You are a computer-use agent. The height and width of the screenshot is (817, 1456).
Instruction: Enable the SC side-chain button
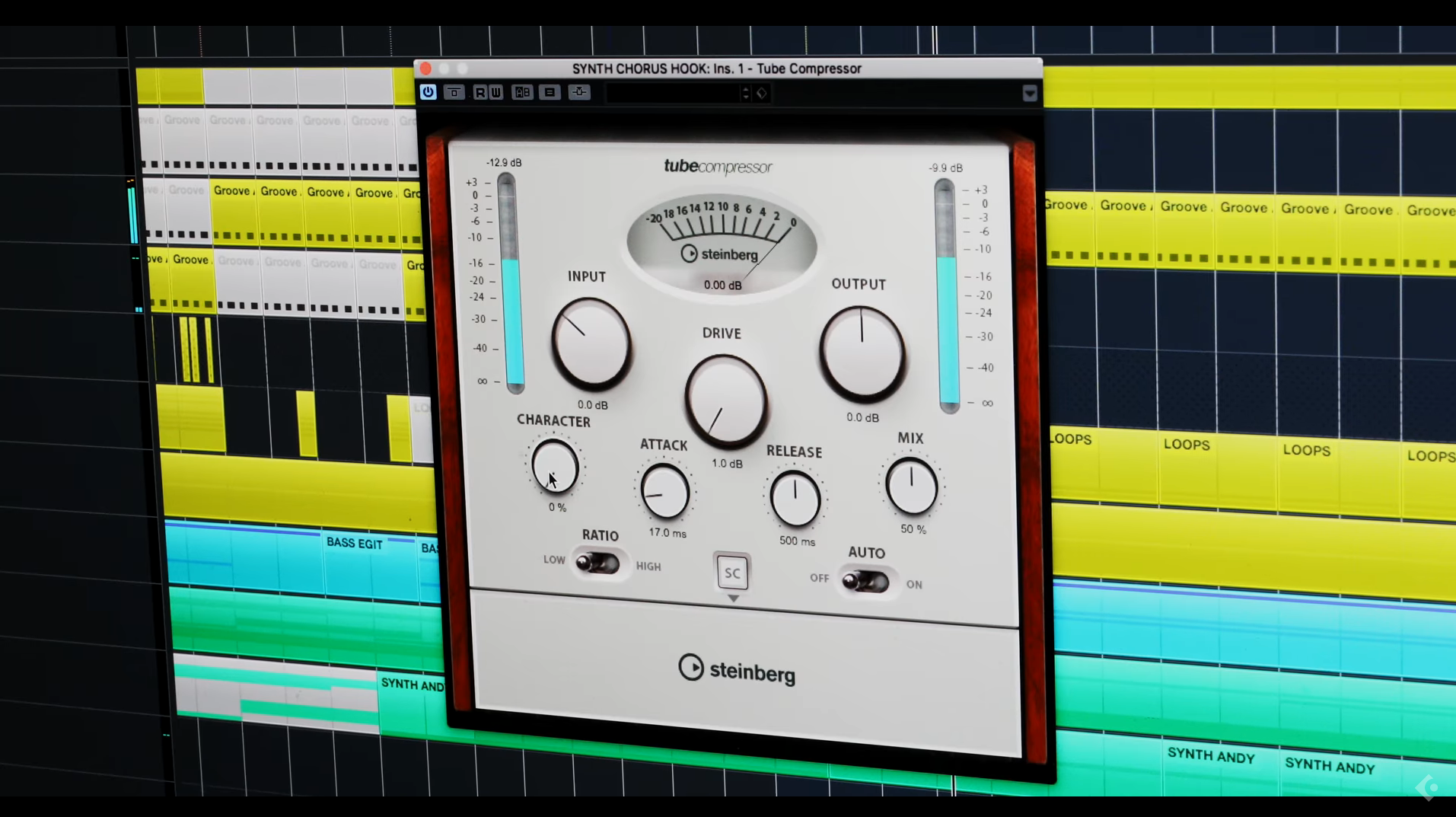(732, 573)
